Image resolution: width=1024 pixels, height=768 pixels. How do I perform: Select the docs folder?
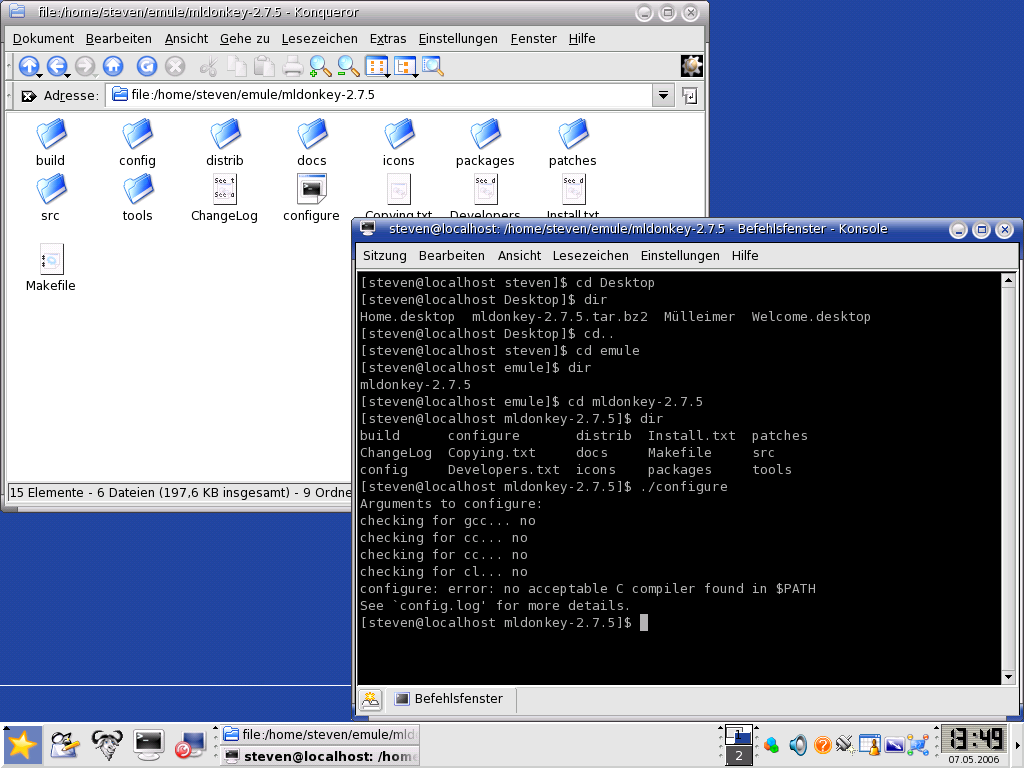[312, 143]
